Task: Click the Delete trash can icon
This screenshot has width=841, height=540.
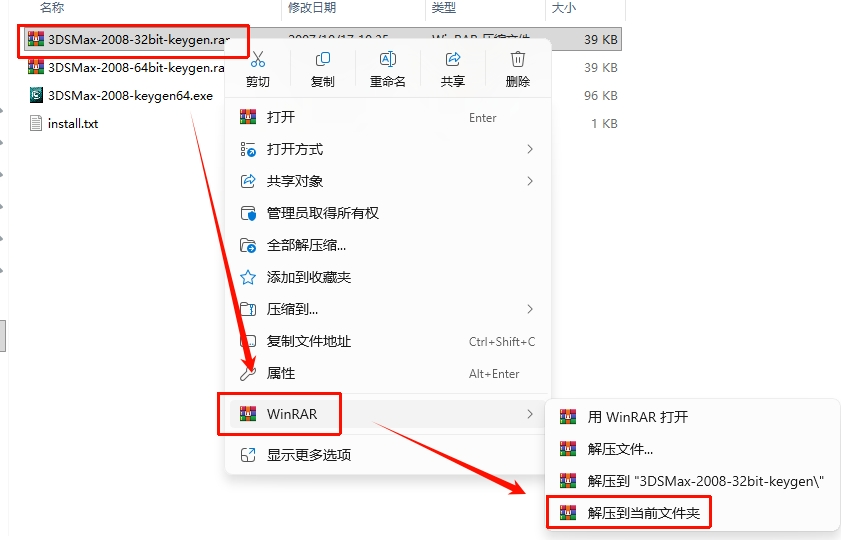Action: (518, 59)
